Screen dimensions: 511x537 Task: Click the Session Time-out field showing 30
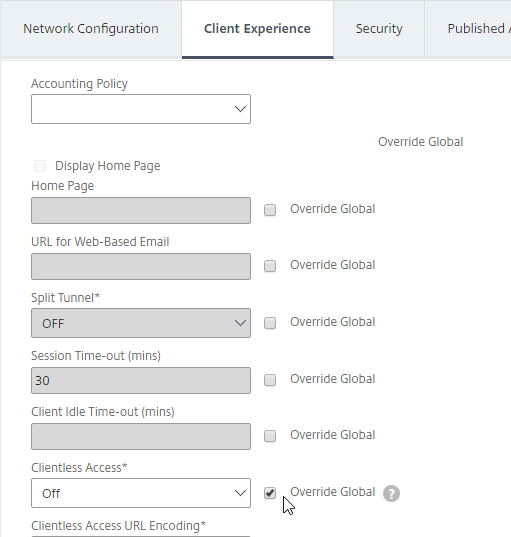point(141,380)
